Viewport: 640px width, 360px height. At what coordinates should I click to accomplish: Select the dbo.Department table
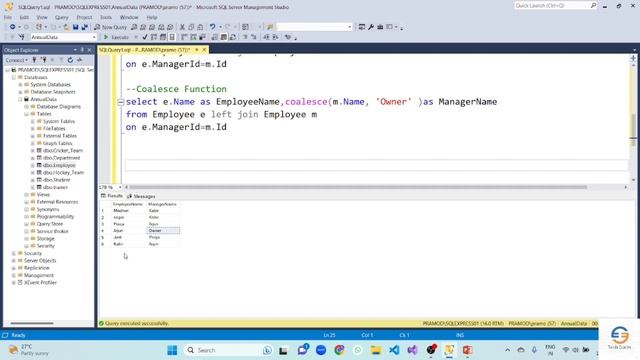pos(62,158)
